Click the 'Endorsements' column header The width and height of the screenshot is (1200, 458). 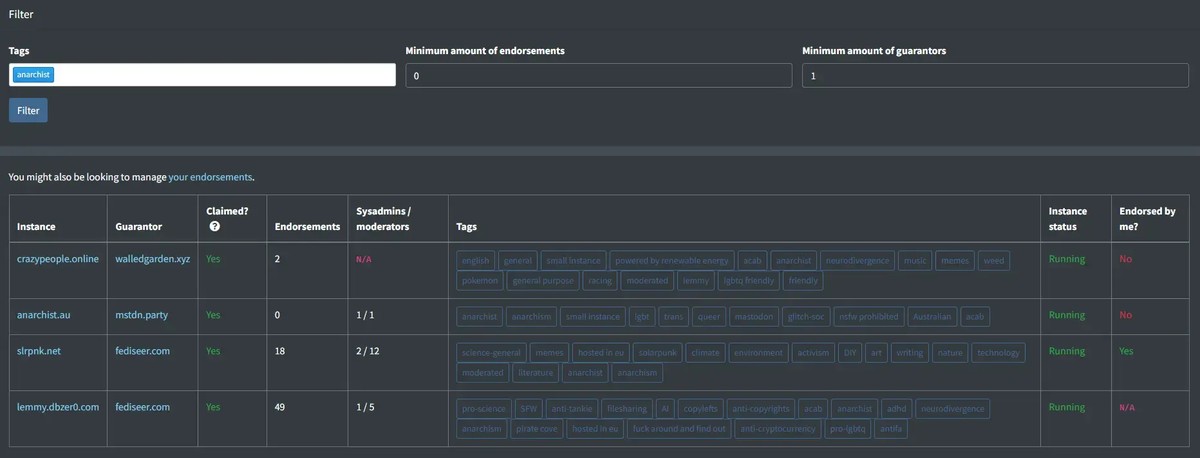tap(307, 227)
